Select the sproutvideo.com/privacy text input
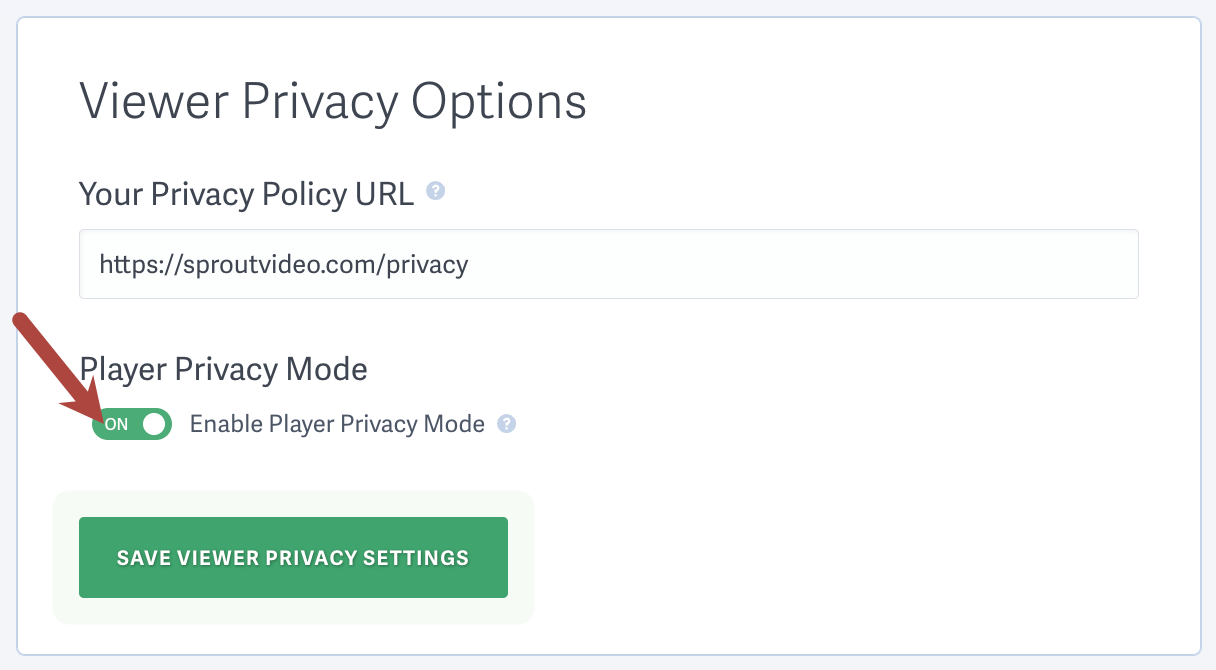The width and height of the screenshot is (1216, 670). (608, 264)
